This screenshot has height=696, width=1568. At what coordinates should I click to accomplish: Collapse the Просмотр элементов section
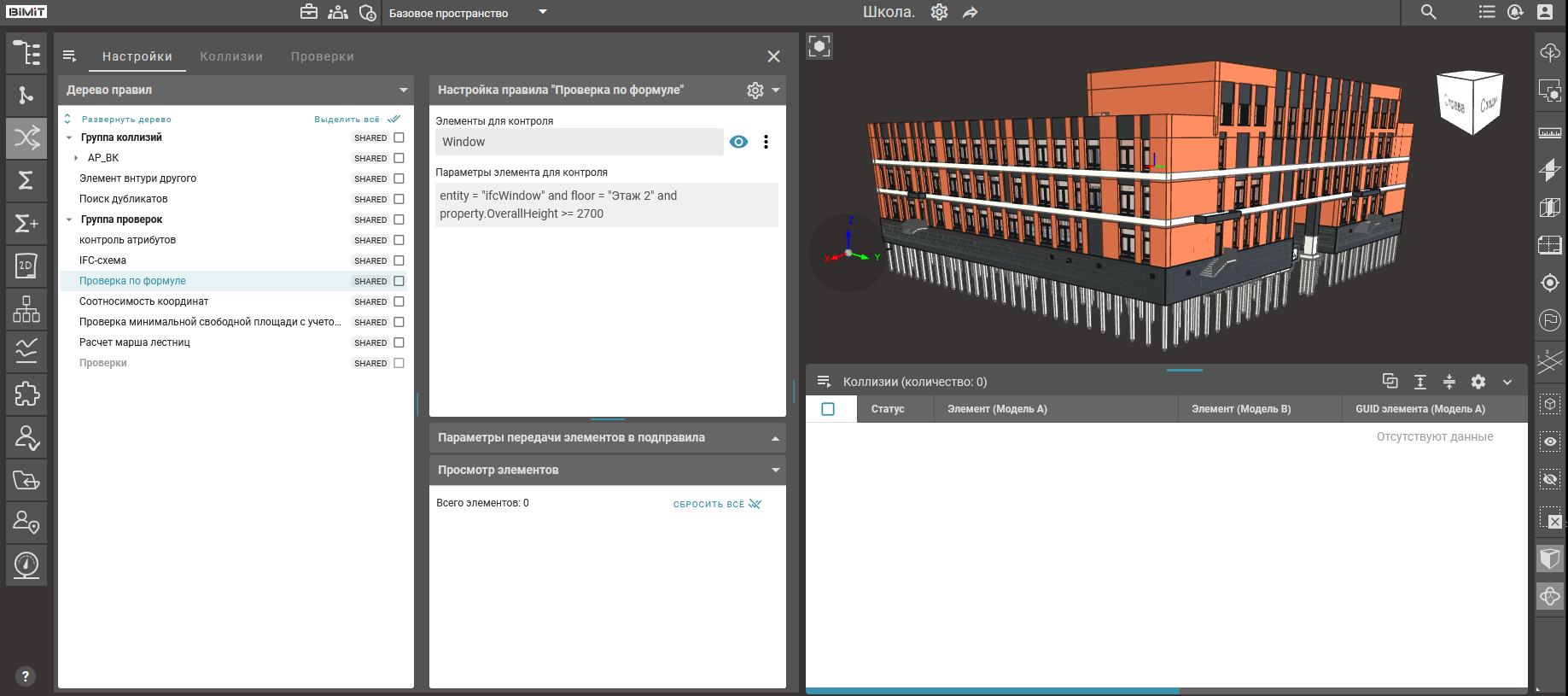[x=775, y=470]
